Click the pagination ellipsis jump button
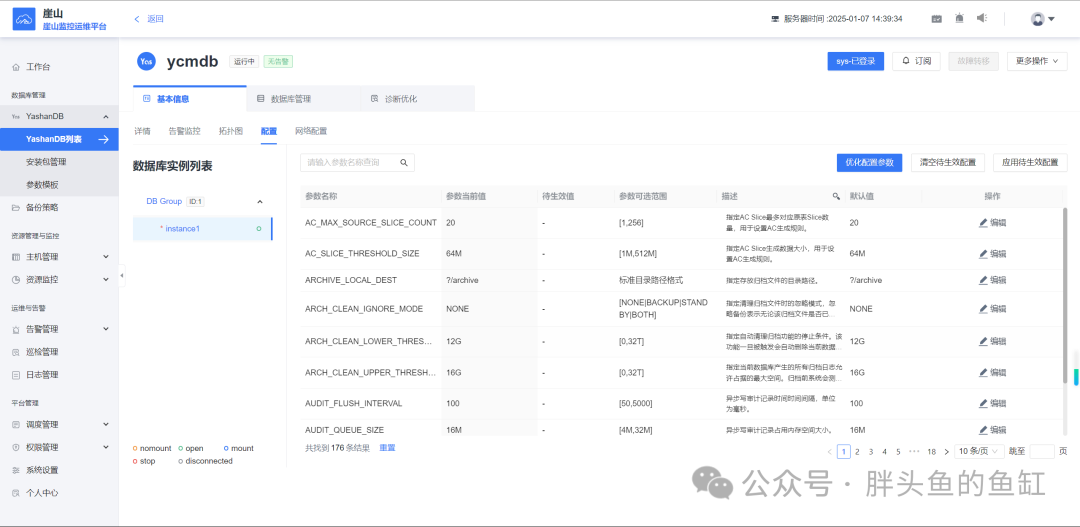The image size is (1080, 527). point(914,452)
